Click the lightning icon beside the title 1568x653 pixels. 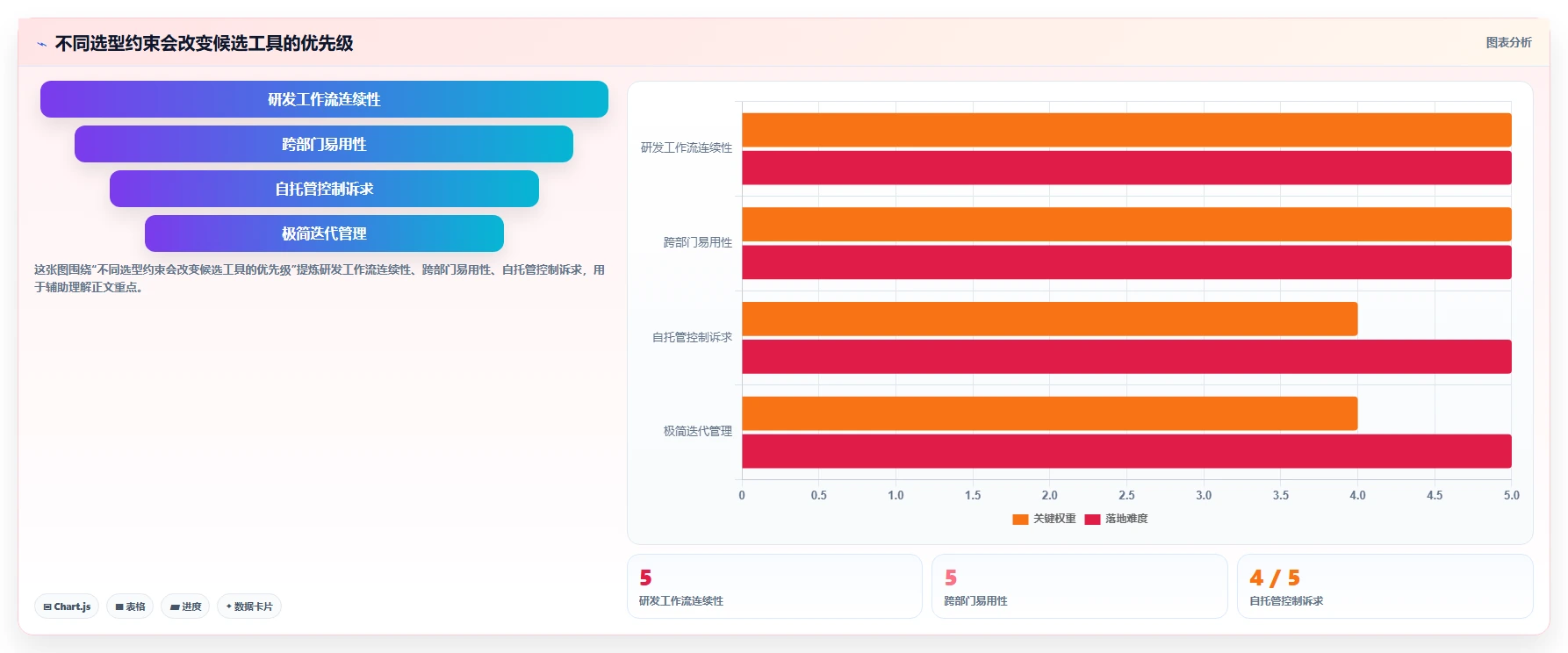tap(41, 44)
